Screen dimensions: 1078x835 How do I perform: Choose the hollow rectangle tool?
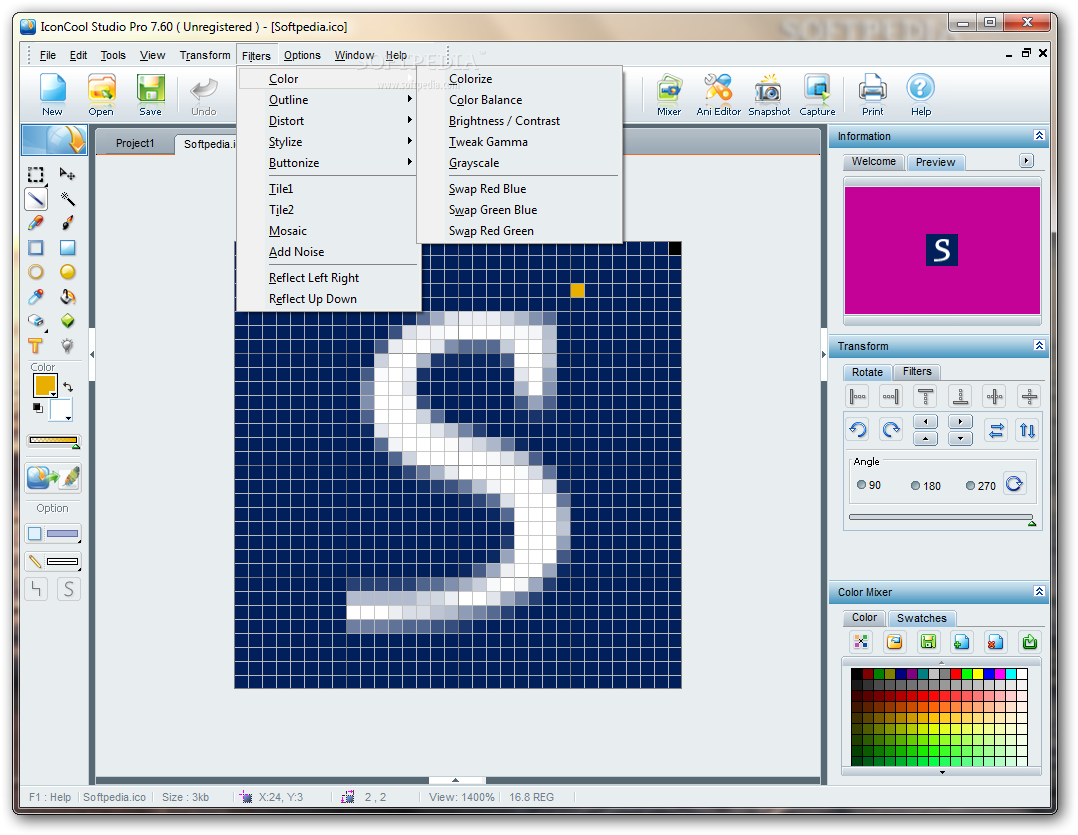point(36,247)
